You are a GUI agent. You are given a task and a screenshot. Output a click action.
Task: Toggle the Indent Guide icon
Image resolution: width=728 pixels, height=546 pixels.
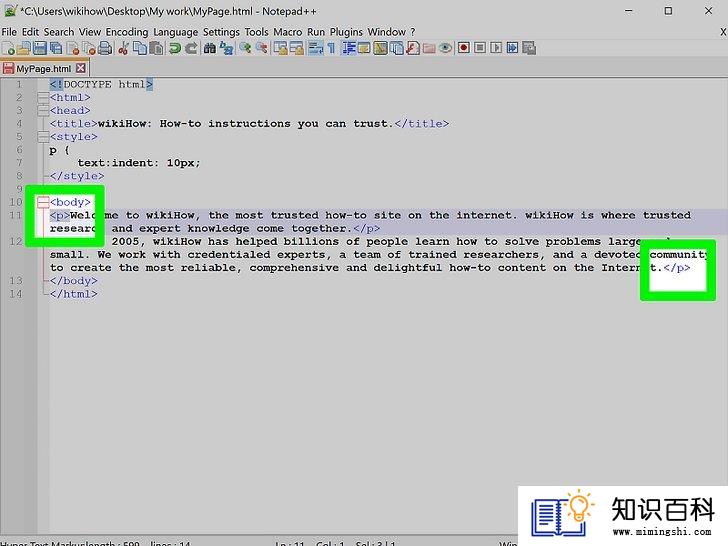tap(348, 48)
